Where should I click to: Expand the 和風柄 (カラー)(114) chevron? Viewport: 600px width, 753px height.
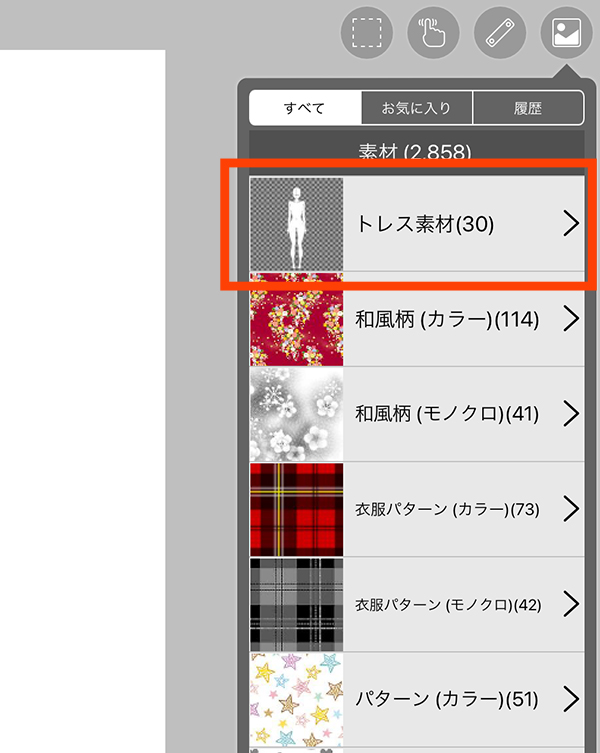coord(571,319)
